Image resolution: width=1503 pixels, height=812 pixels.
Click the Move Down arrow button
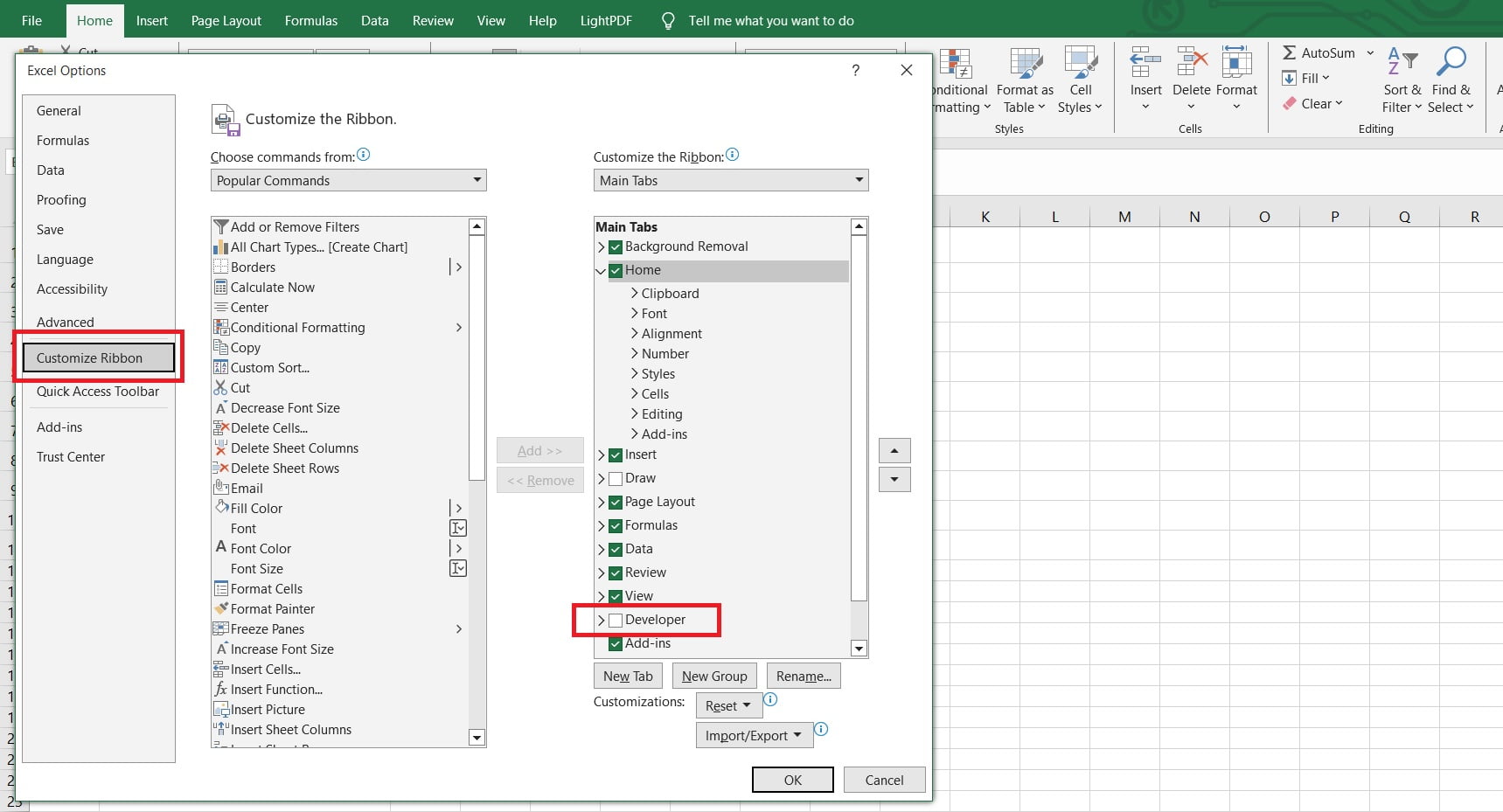894,479
